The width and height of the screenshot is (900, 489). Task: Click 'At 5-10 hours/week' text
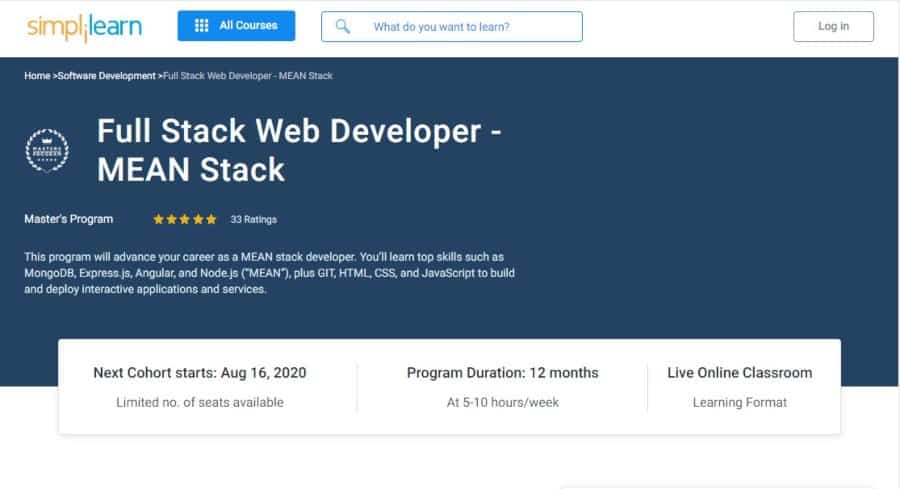pos(502,402)
